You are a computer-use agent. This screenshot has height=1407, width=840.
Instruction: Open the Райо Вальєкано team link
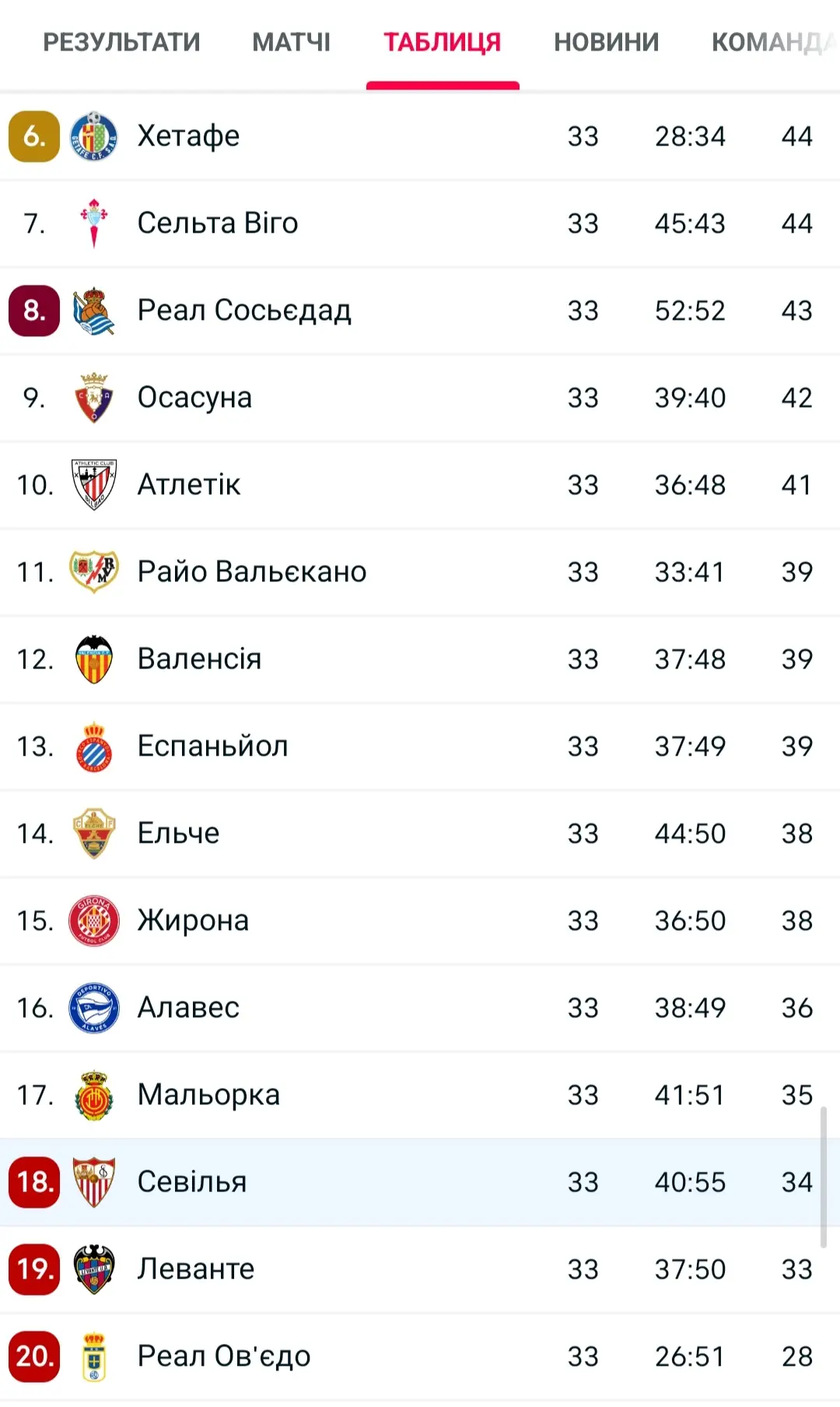tap(252, 572)
